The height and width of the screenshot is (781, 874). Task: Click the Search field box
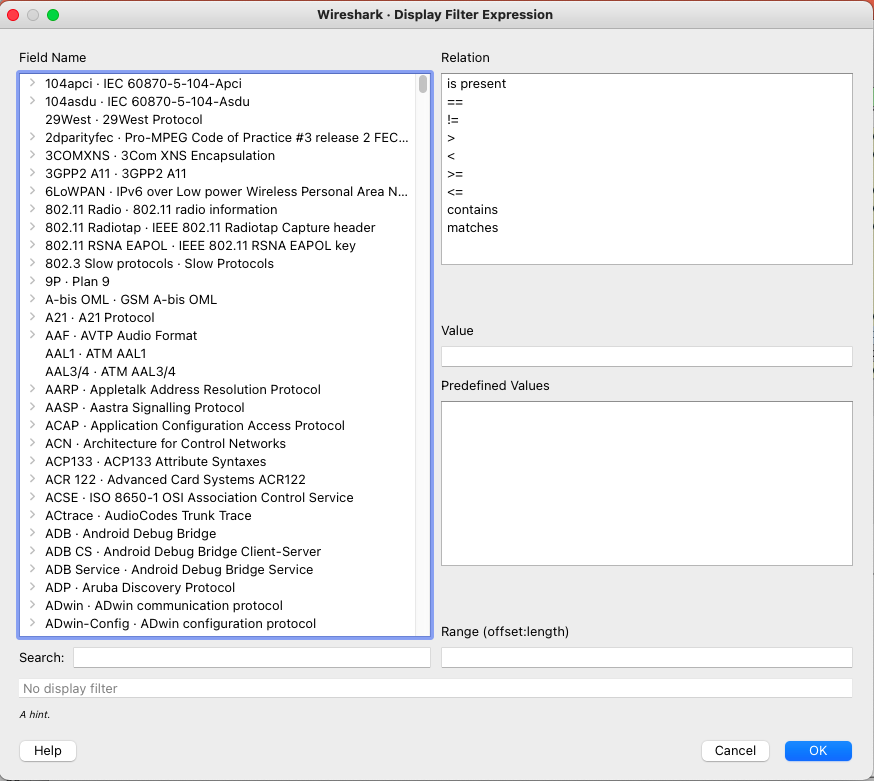[x=251, y=658]
